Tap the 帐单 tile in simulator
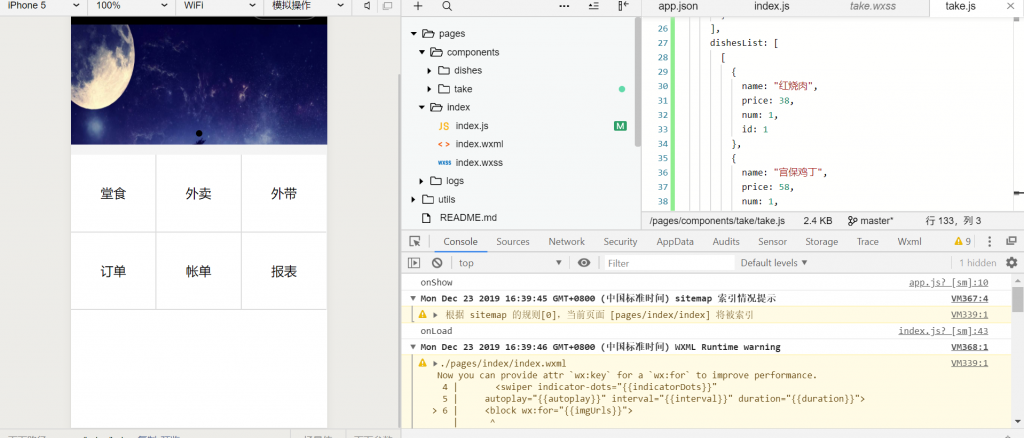 (x=199, y=271)
